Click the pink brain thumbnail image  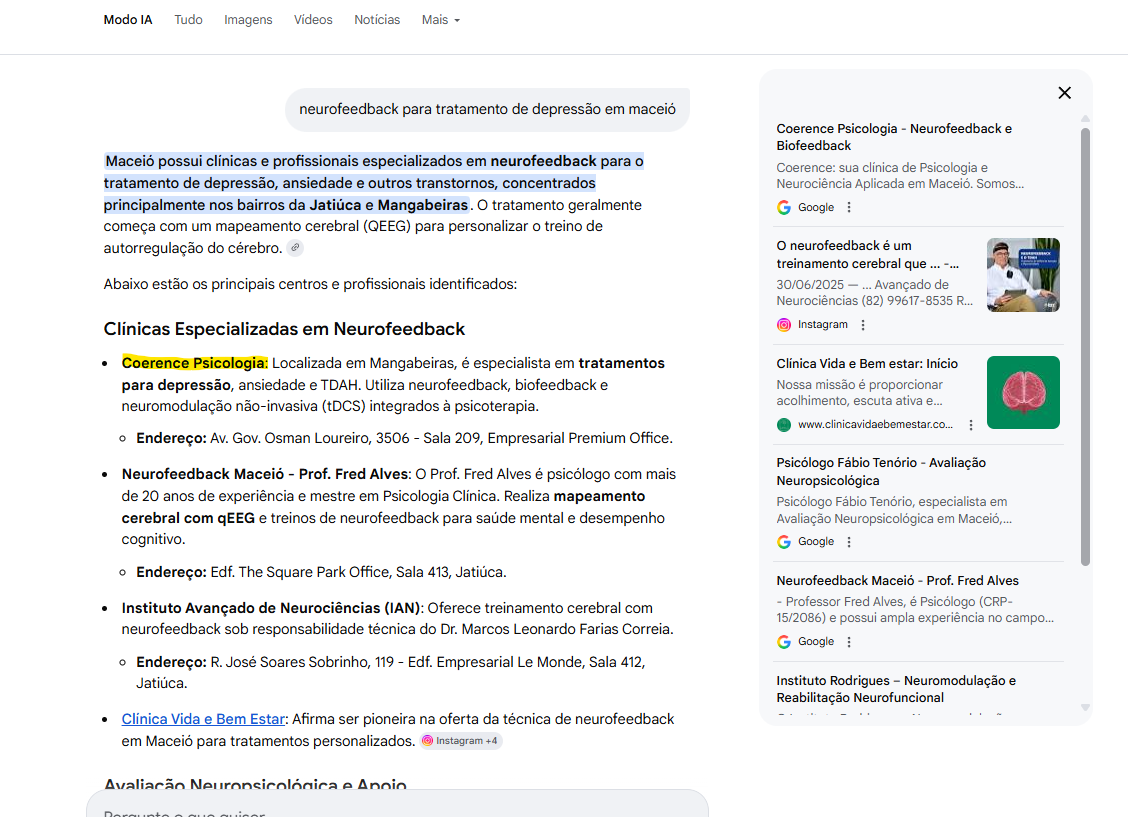[1023, 393]
